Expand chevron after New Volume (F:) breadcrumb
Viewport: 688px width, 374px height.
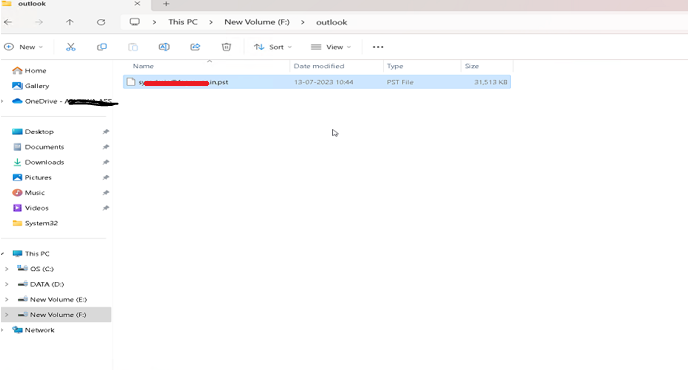(x=303, y=22)
